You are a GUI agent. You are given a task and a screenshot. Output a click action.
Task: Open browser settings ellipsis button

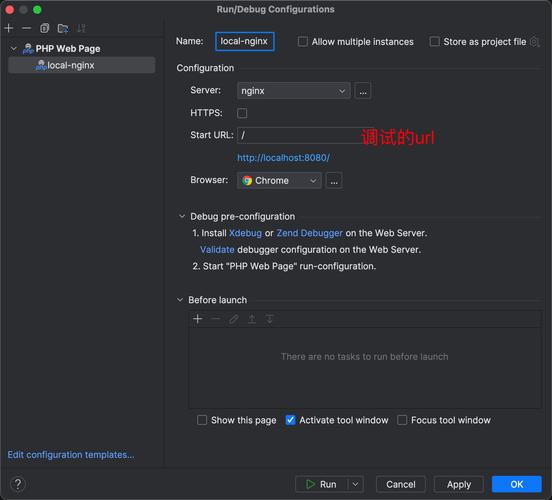click(x=334, y=181)
